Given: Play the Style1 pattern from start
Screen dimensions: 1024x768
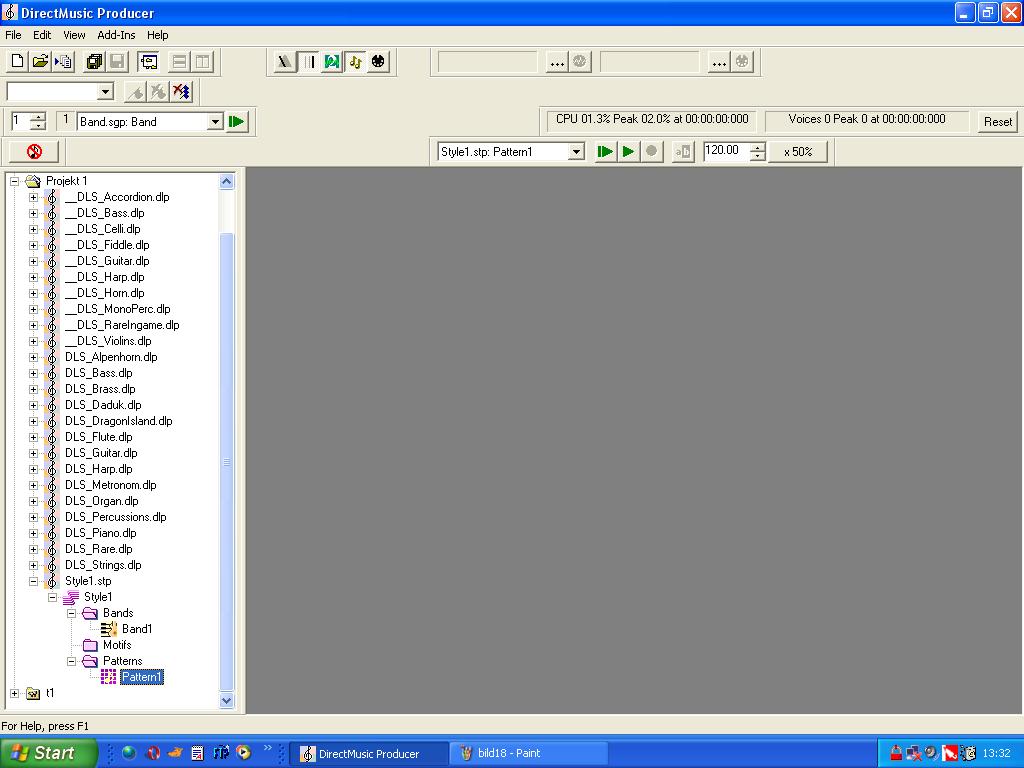Looking at the screenshot, I should [x=605, y=152].
